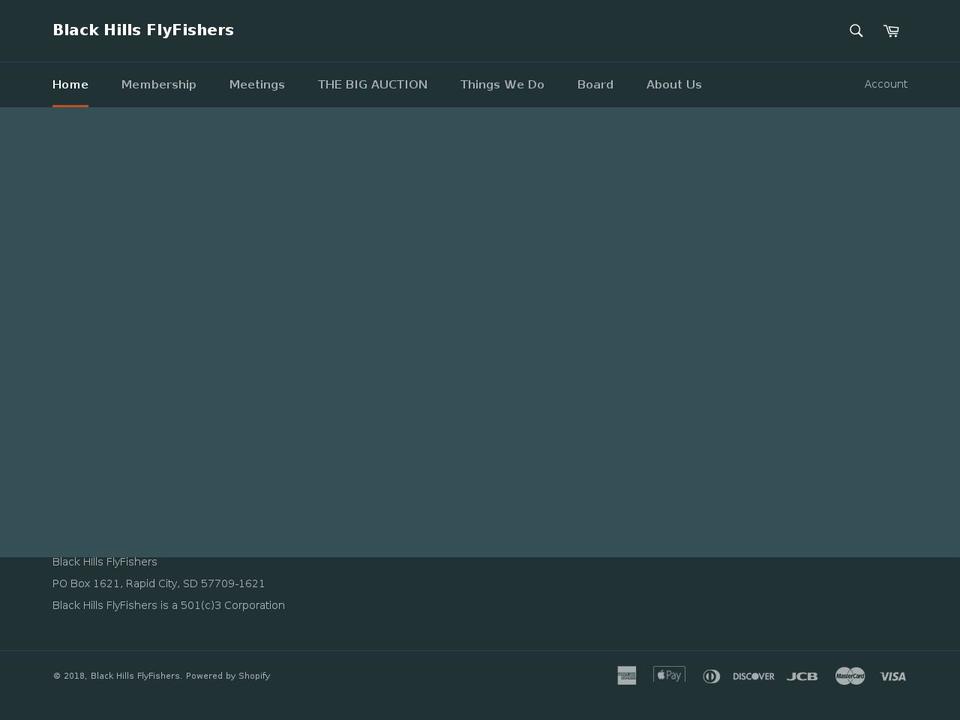Click the JCB payment icon
960x720 pixels.
[802, 677]
